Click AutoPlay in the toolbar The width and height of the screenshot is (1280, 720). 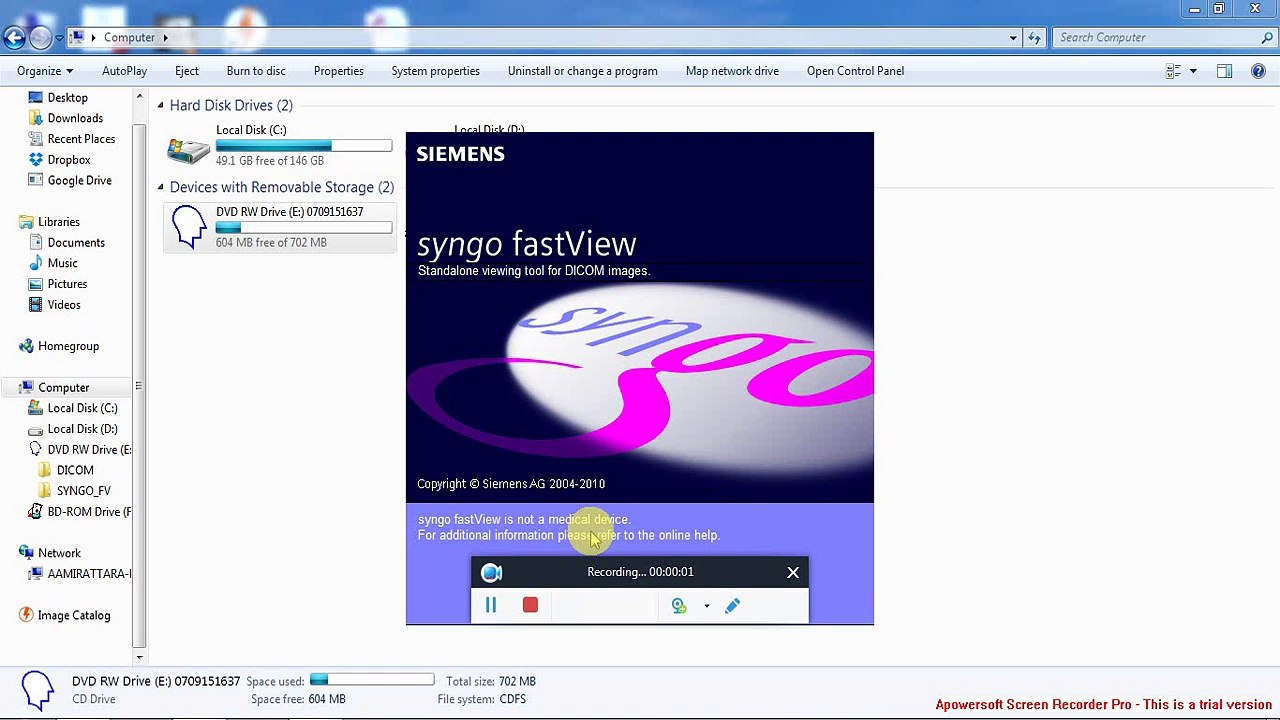(x=124, y=71)
